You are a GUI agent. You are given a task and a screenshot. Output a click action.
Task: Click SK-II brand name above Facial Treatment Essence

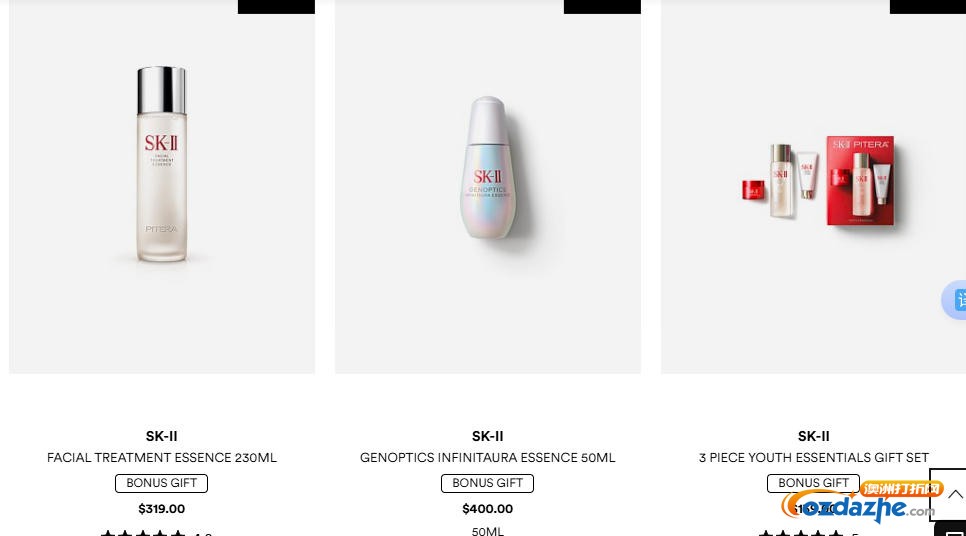(x=161, y=436)
